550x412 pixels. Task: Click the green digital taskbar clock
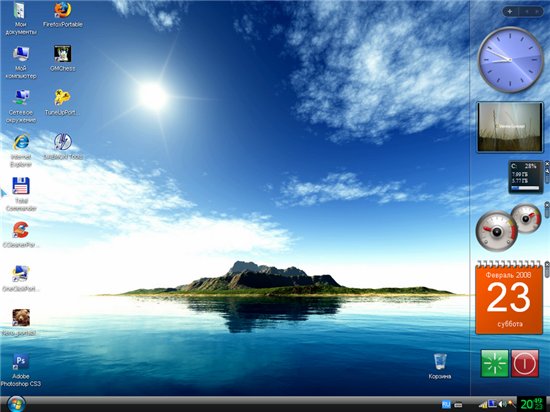pos(531,404)
